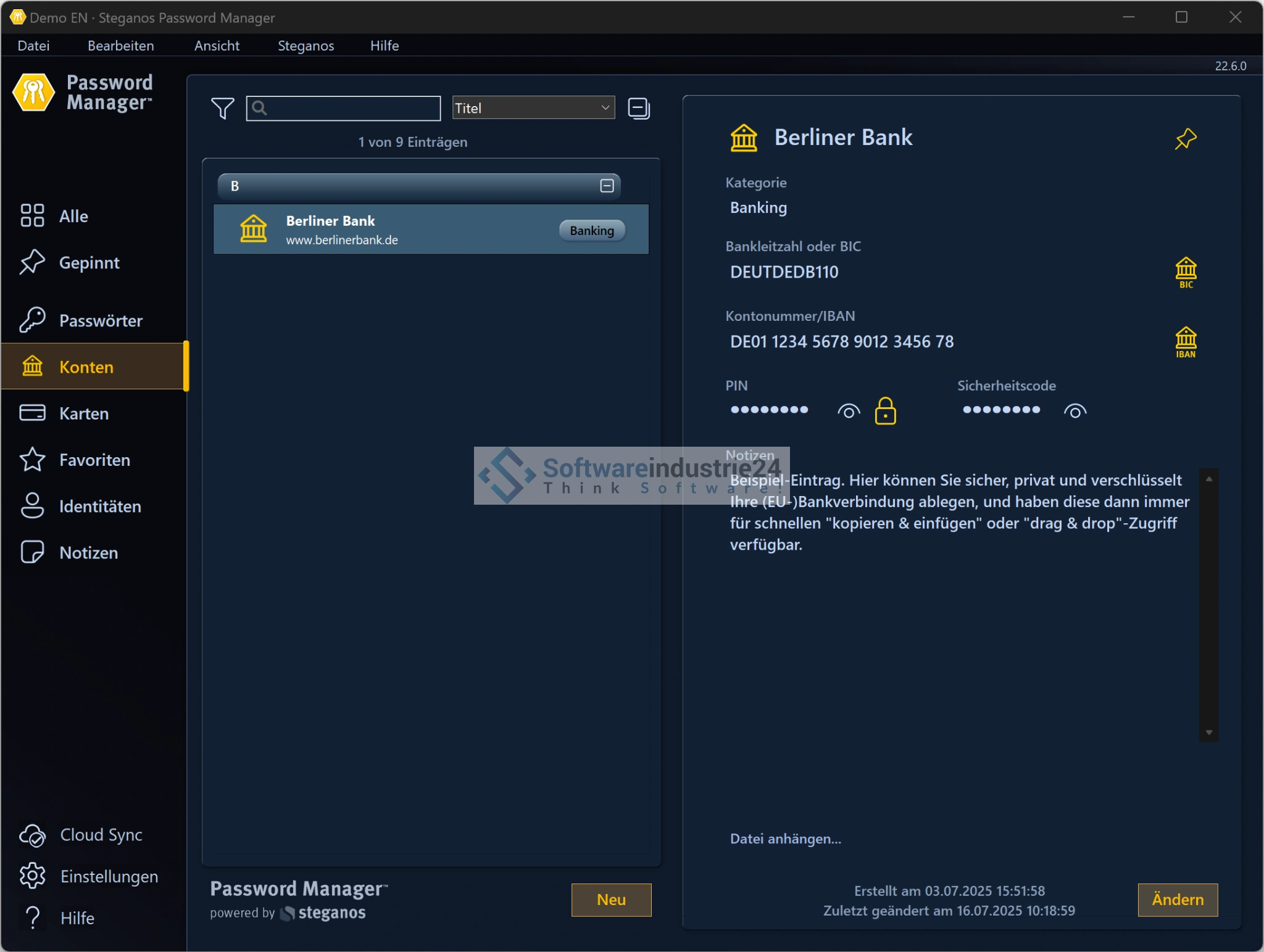Open the Ansicht menu
This screenshot has width=1264, height=952.
tap(217, 46)
